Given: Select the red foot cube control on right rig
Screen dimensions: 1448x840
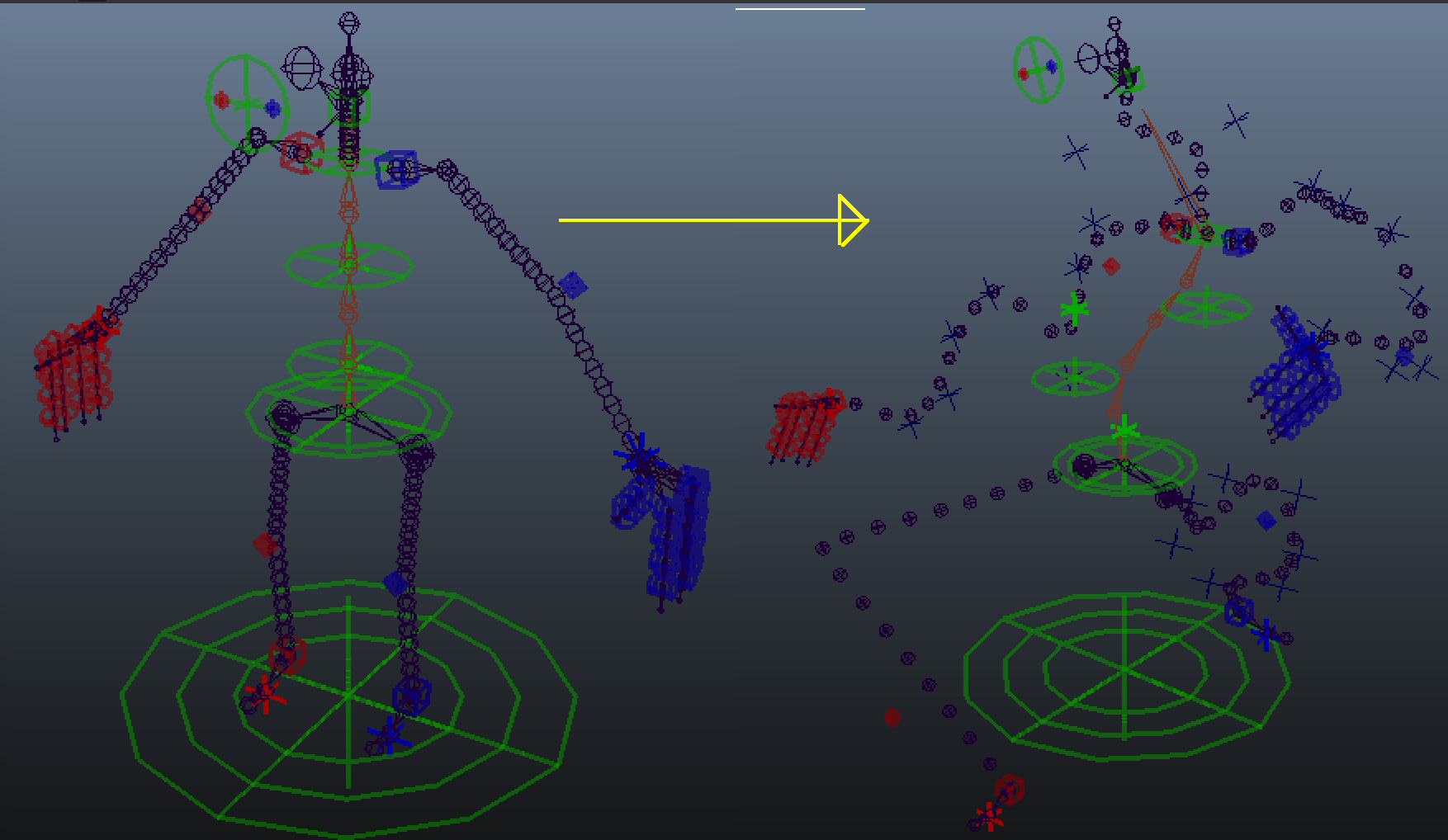Looking at the screenshot, I should (x=1009, y=788).
